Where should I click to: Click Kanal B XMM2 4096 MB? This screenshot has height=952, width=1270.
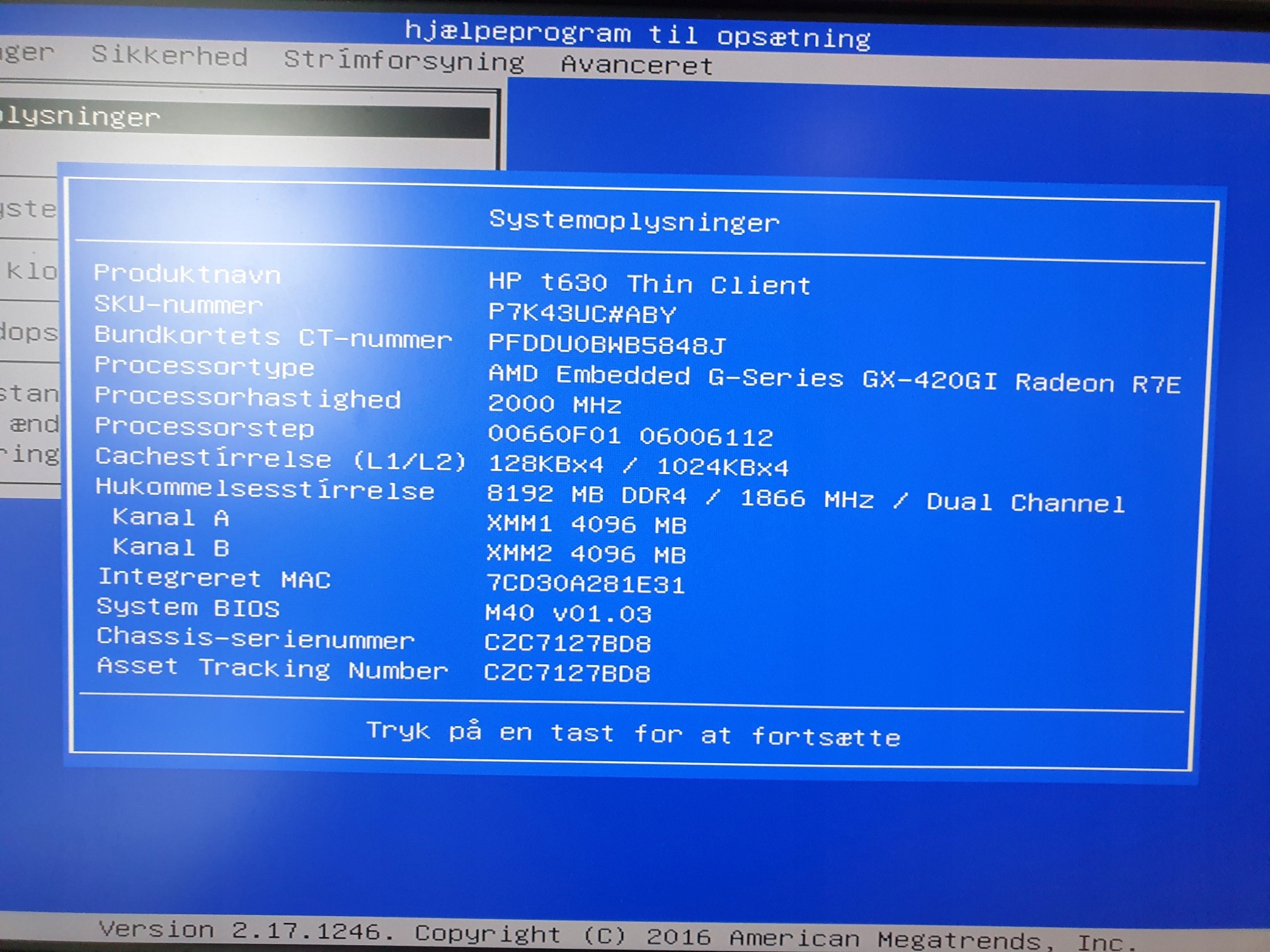(x=586, y=555)
